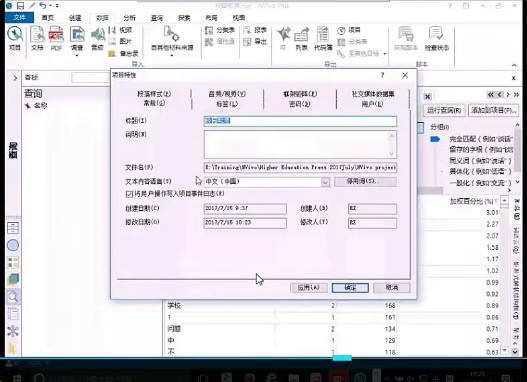Click the 检查状态 check status icon
This screenshot has width=527, height=382.
pyautogui.click(x=437, y=39)
